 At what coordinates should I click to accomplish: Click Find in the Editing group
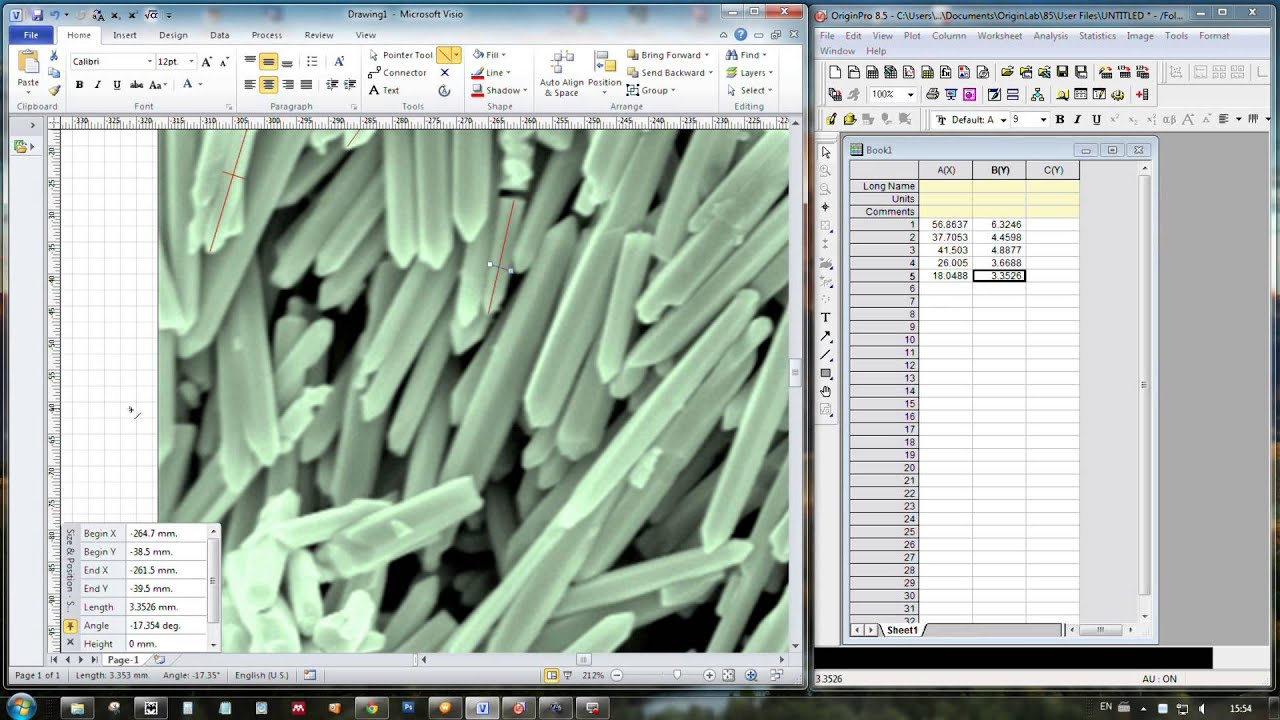coord(746,55)
